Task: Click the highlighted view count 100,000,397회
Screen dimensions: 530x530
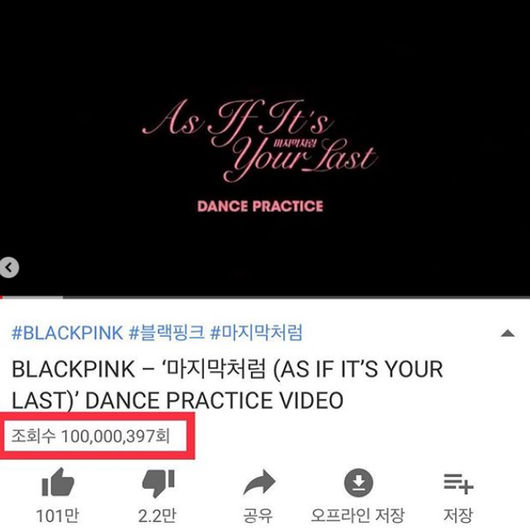Action: tap(90, 436)
